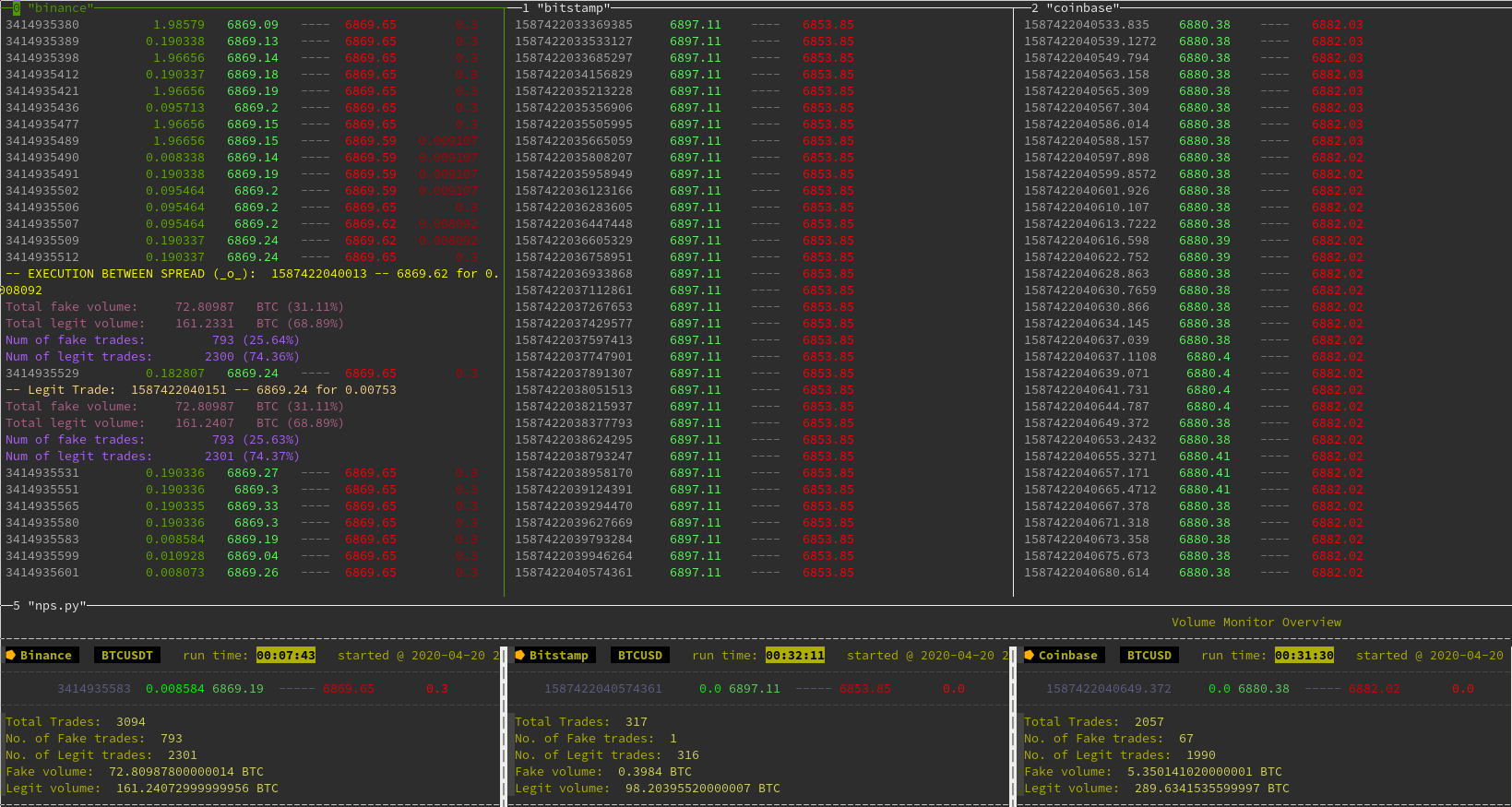The width and height of the screenshot is (1512, 807).
Task: Click Bitstamp "No. of Legit trades: 316"
Action: click(607, 755)
